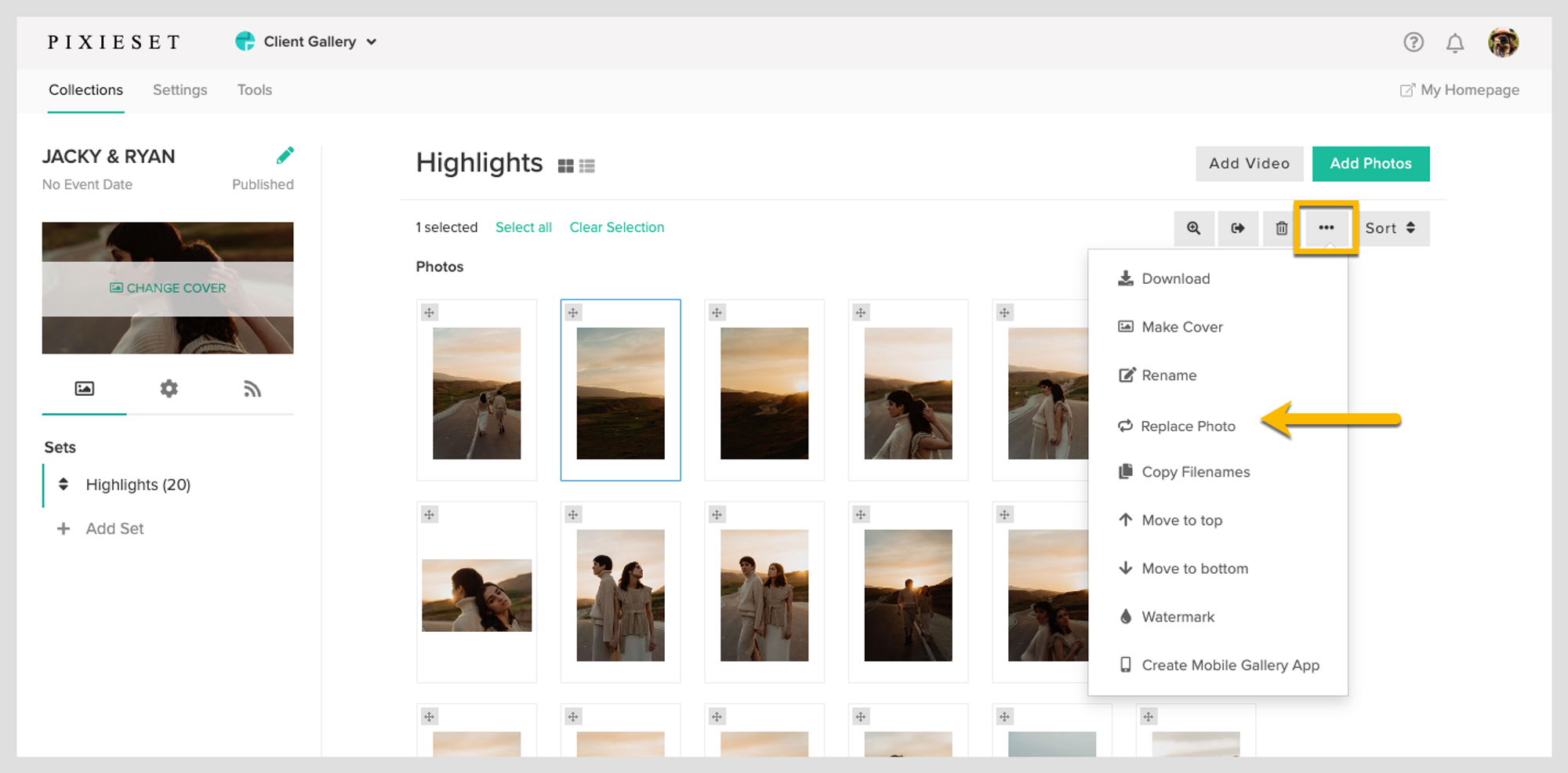Open notifications bell icon
This screenshot has height=773, width=1568.
1454,42
